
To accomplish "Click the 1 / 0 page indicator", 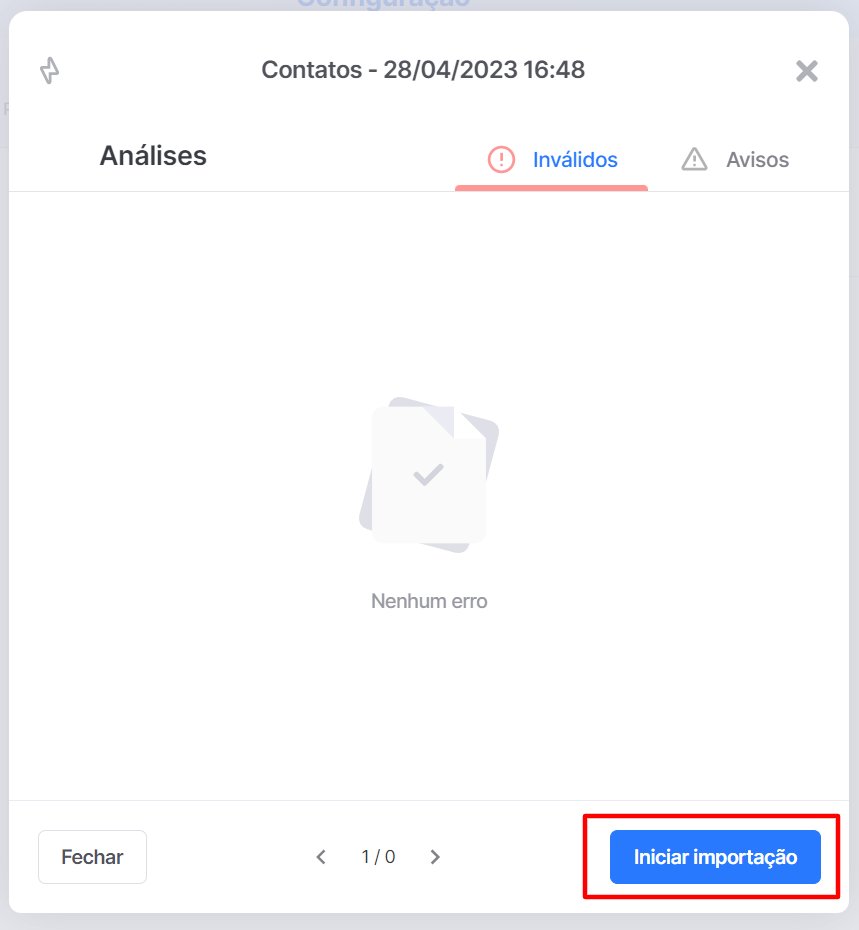I will click(378, 856).
